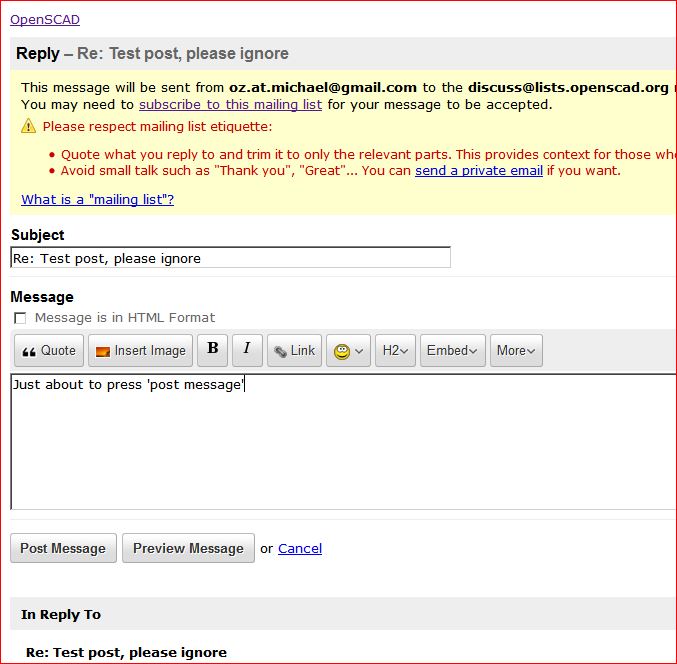Insert a hyperlink with Link button
This screenshot has height=664, width=677.
point(294,351)
